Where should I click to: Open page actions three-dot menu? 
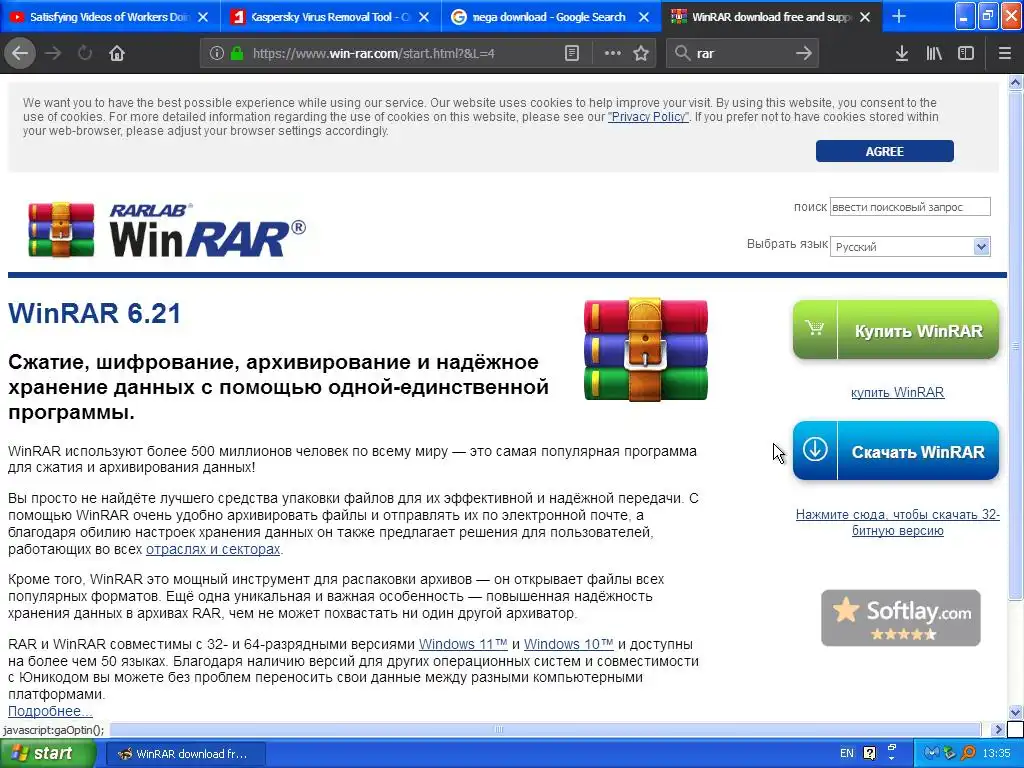[x=613, y=54]
